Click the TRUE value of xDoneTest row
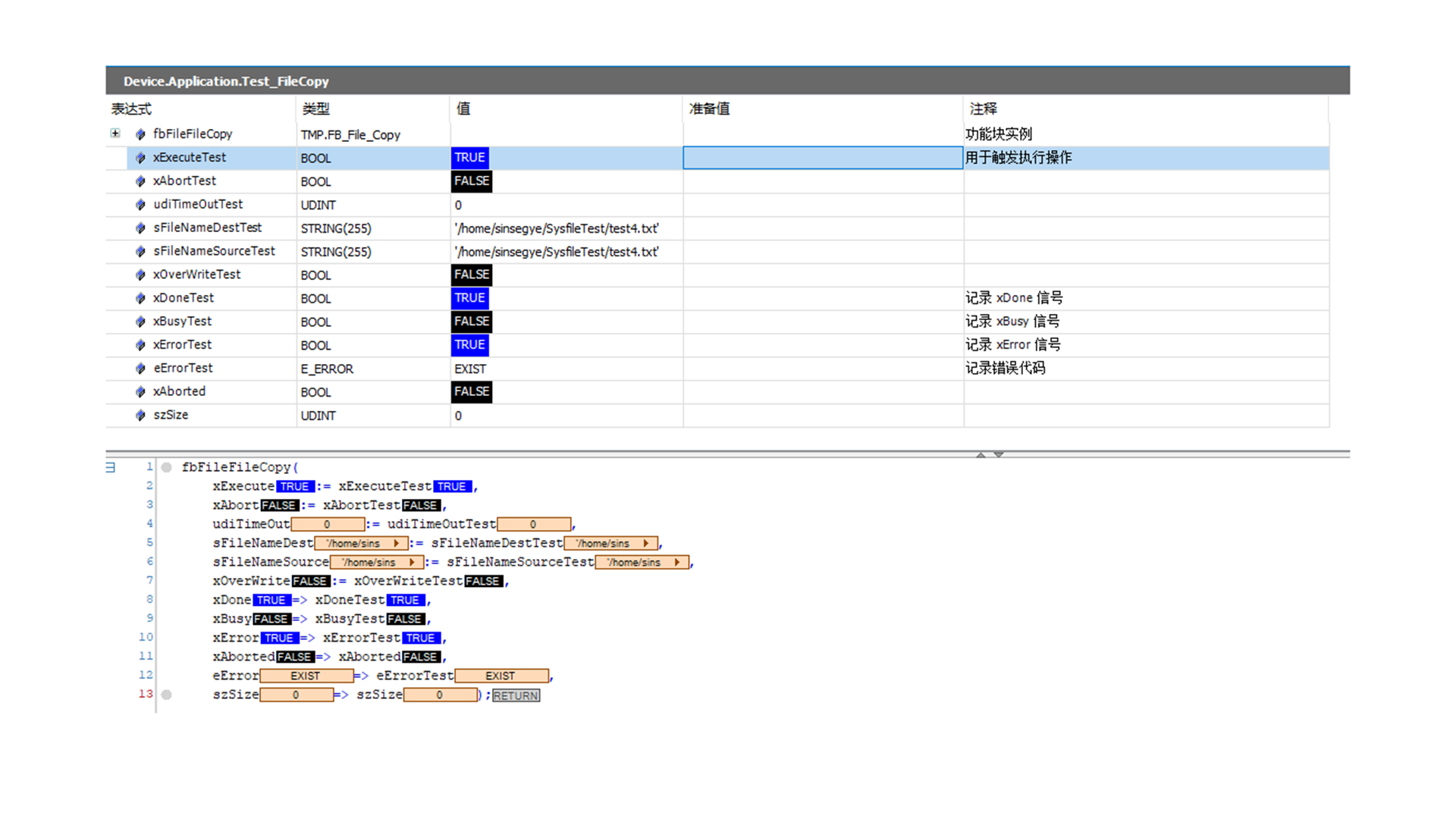The width and height of the screenshot is (1456, 819). point(470,298)
